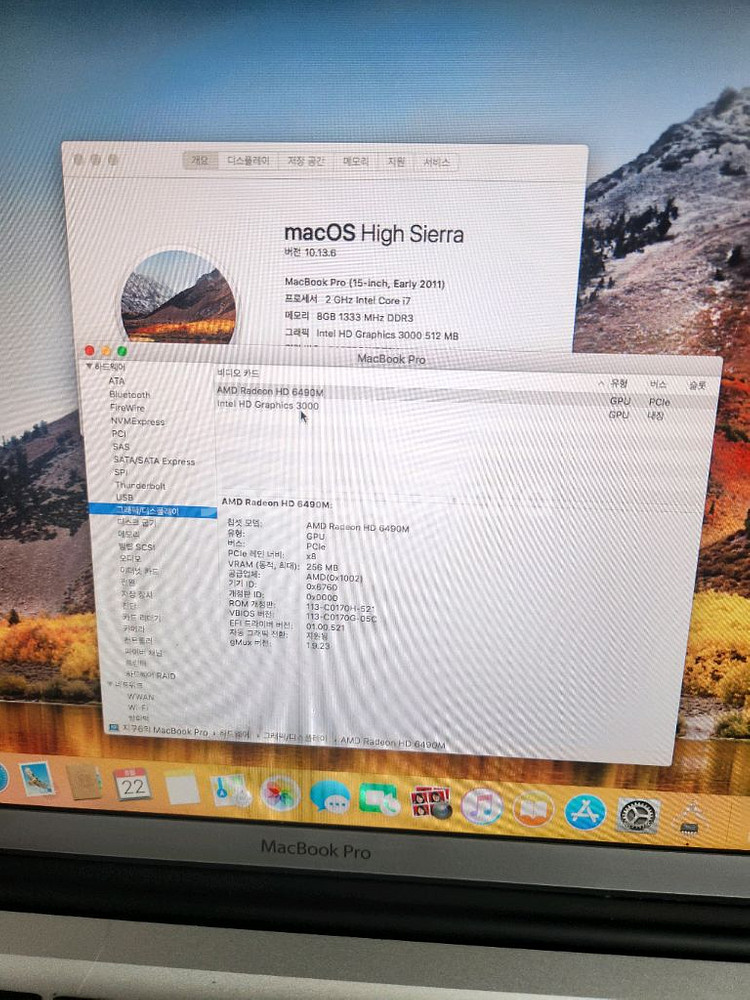Select USB in the sidebar
Screen dimensions: 750x1000
(124, 497)
